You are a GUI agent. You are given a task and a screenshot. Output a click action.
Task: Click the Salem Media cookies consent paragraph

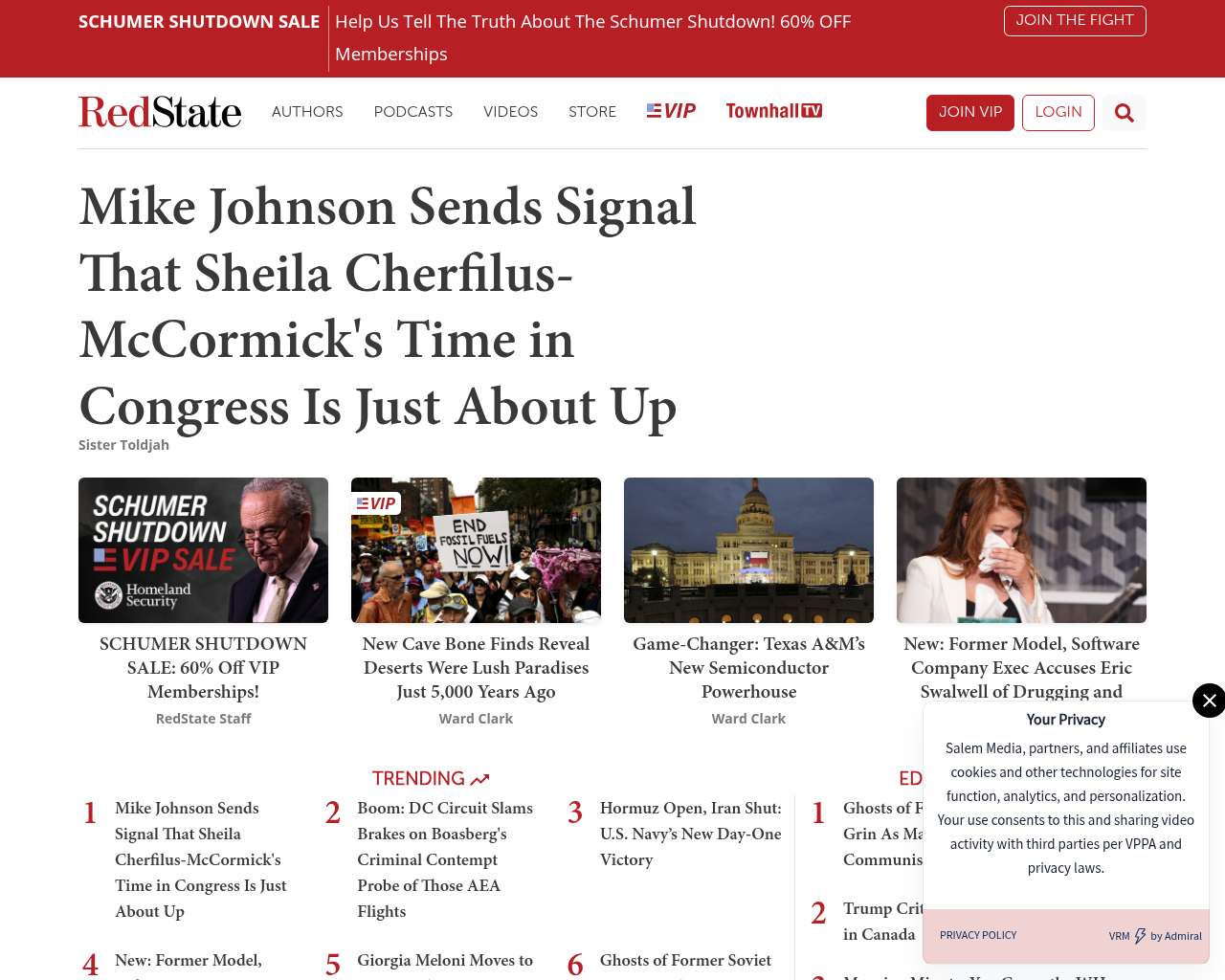click(x=1066, y=809)
